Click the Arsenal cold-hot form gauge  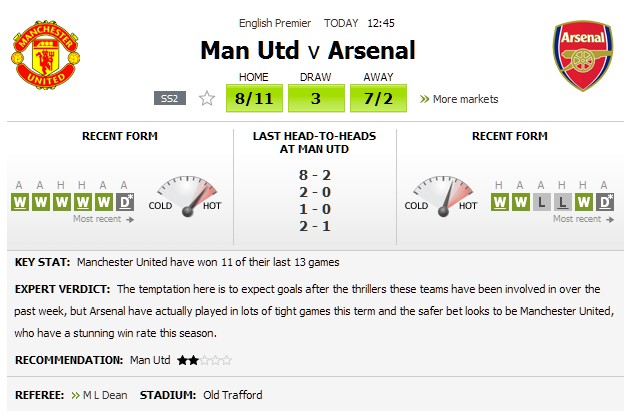point(443,196)
